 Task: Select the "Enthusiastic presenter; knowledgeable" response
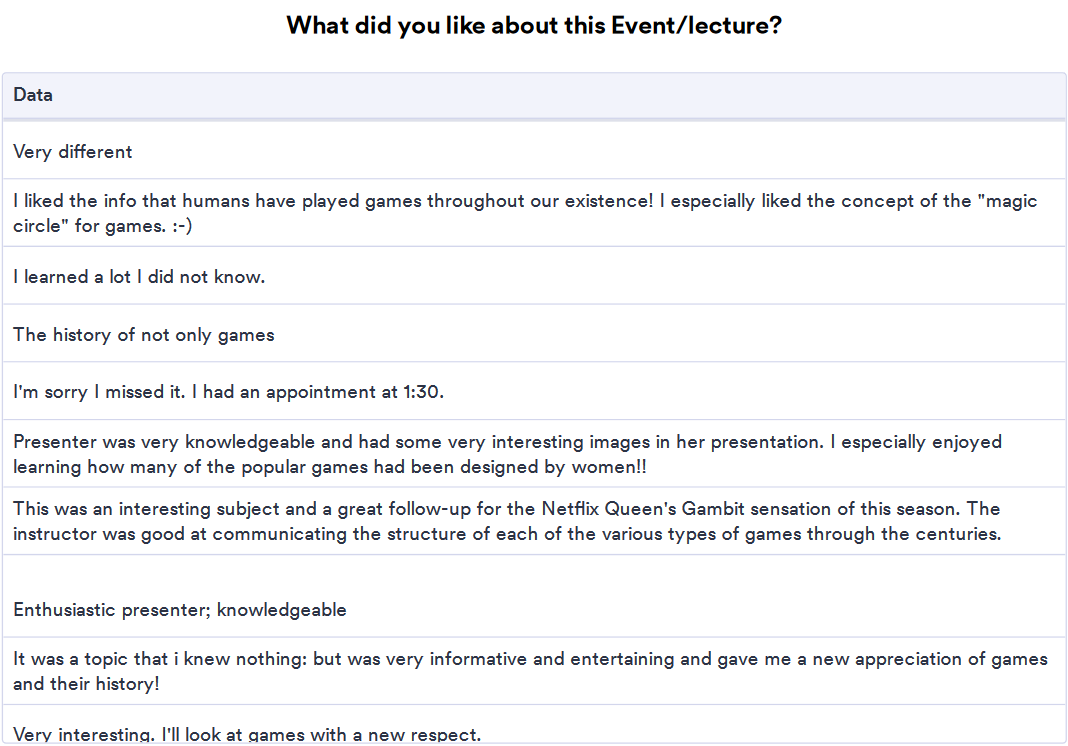[x=180, y=610]
